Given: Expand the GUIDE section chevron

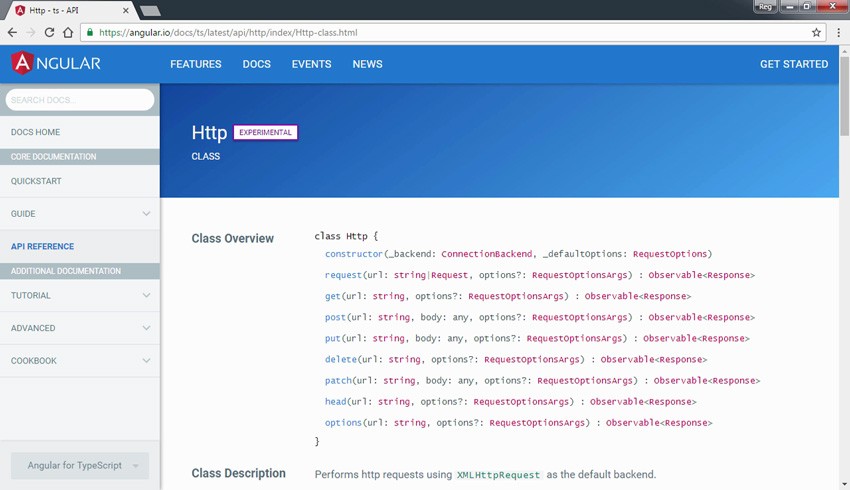Looking at the screenshot, I should (146, 214).
